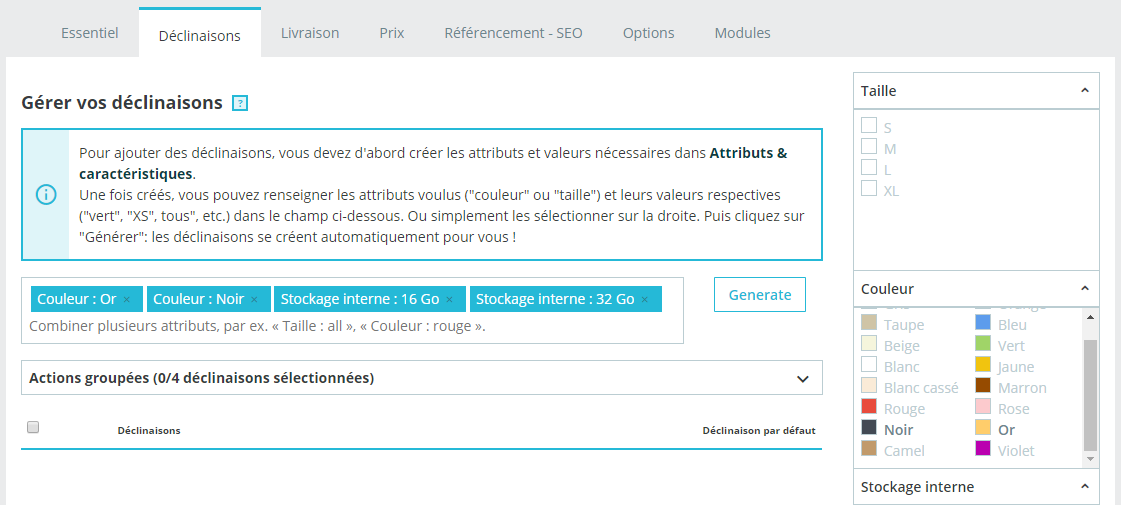Select the Marron color swatch
Viewport: 1121px width, 505px height.
(983, 385)
